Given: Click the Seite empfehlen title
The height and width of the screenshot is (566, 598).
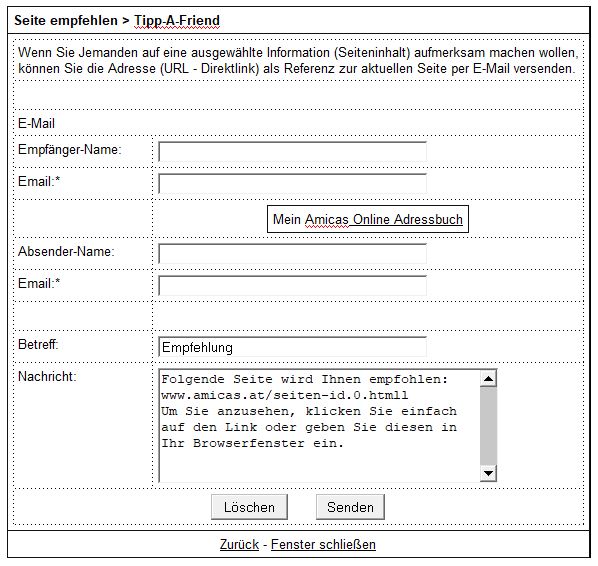Looking at the screenshot, I should 66,21.
